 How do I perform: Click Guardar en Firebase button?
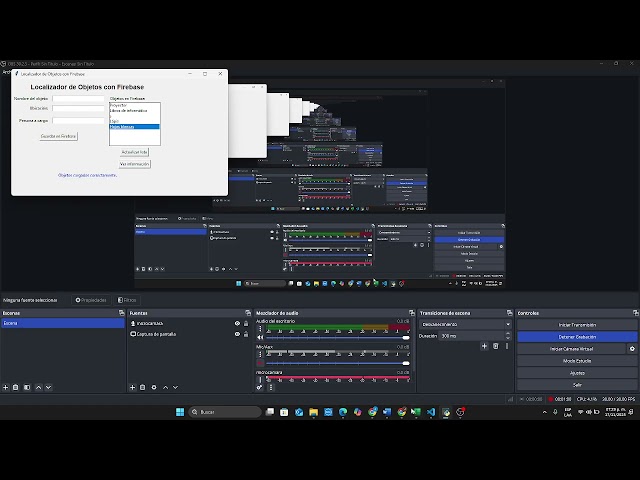pos(58,136)
